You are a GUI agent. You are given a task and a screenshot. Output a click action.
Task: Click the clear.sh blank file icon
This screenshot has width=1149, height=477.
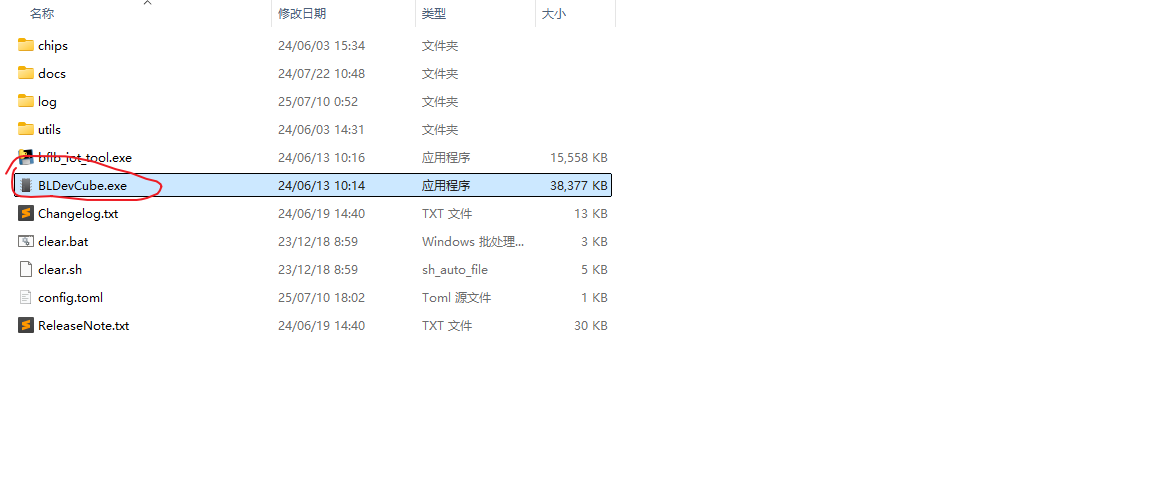[x=26, y=269]
